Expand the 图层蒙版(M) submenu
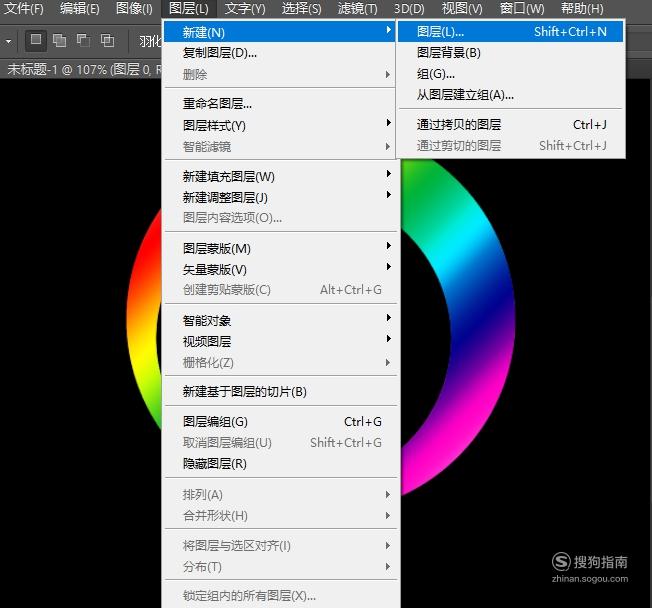The height and width of the screenshot is (608, 652). 279,248
